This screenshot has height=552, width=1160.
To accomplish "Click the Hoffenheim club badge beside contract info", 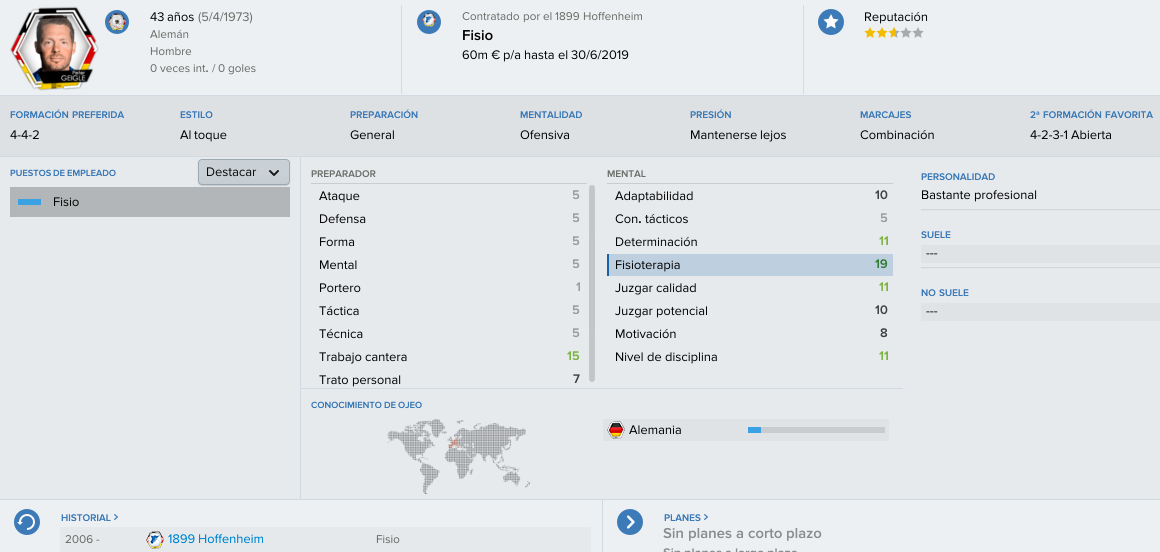I will (429, 22).
